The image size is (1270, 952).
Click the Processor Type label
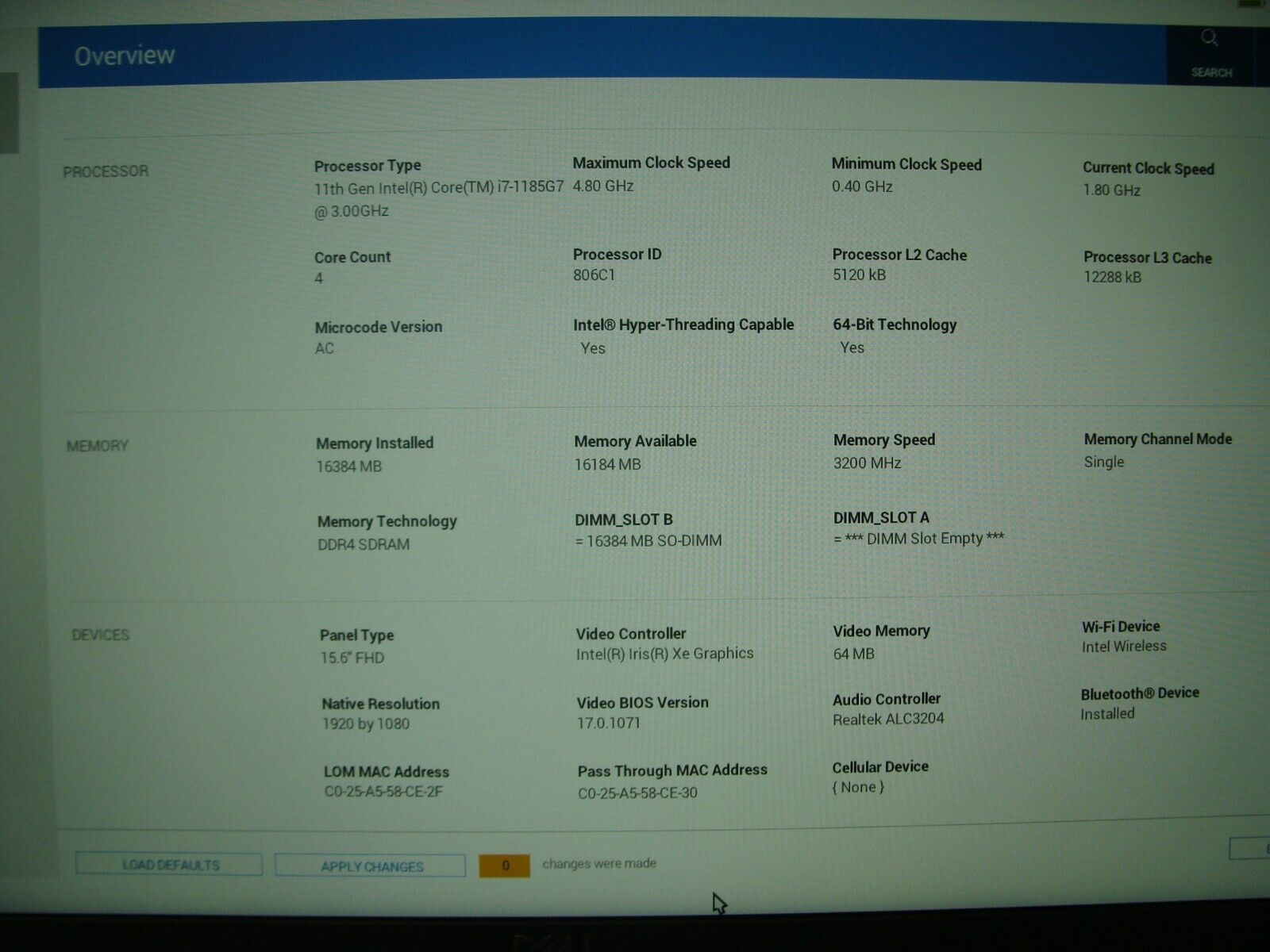point(368,166)
